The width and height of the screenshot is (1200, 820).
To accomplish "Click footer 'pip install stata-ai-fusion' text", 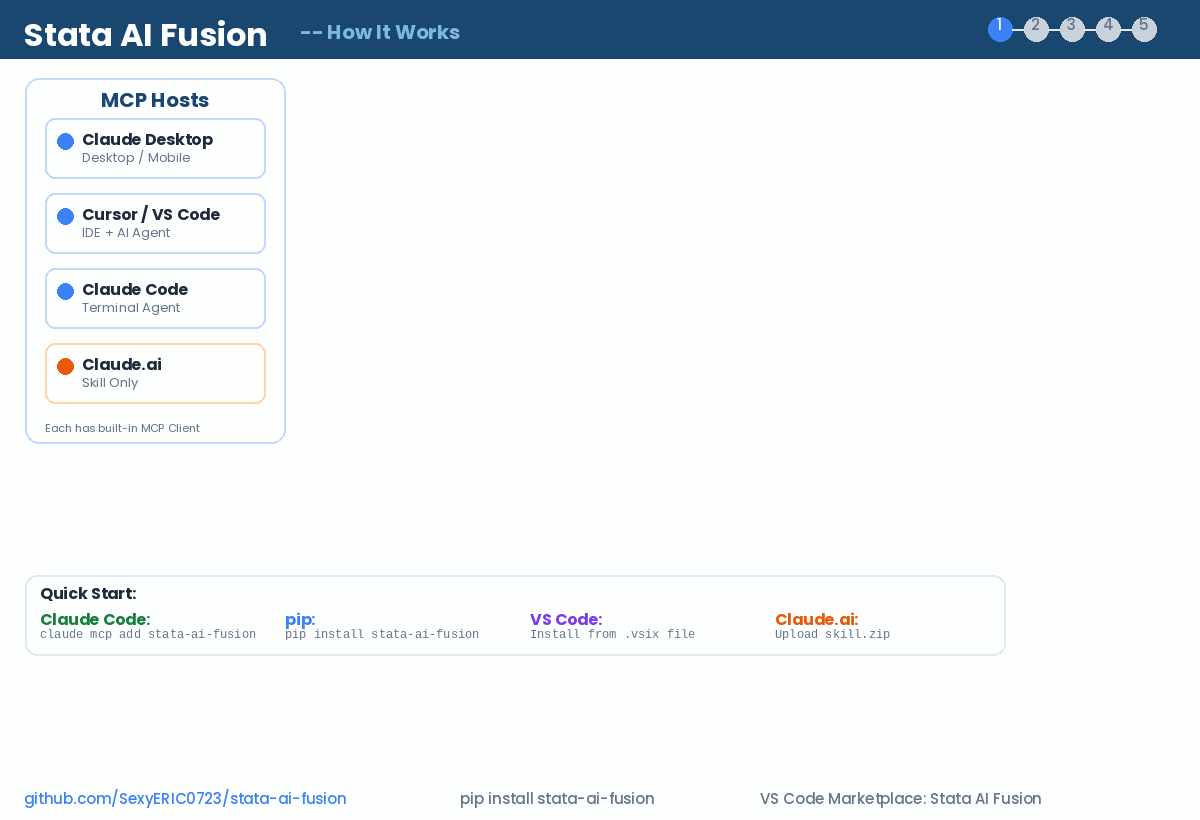I will 557,799.
